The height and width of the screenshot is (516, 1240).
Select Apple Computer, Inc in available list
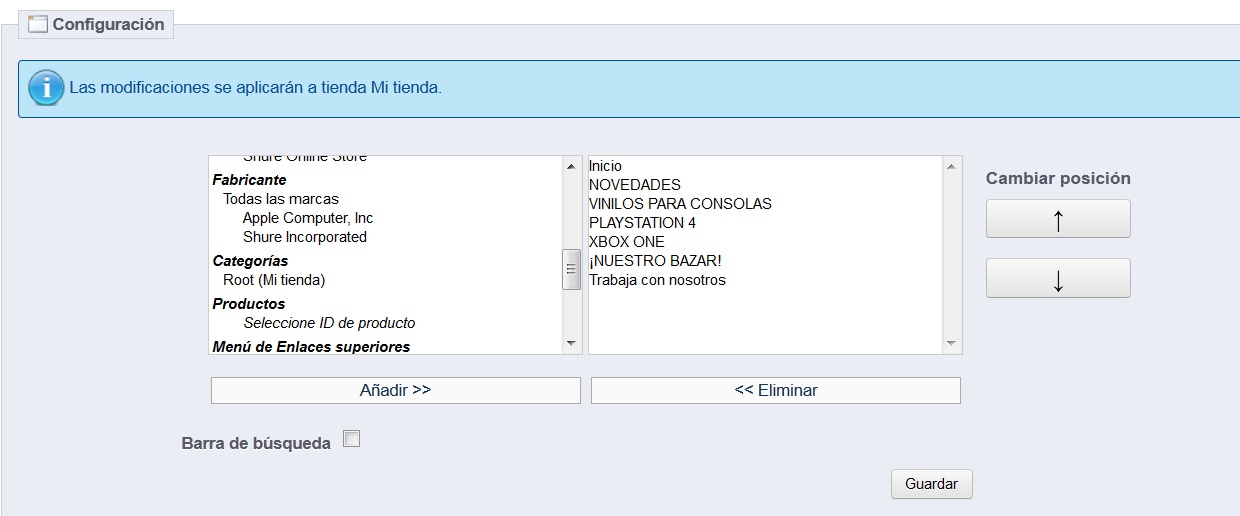point(308,218)
